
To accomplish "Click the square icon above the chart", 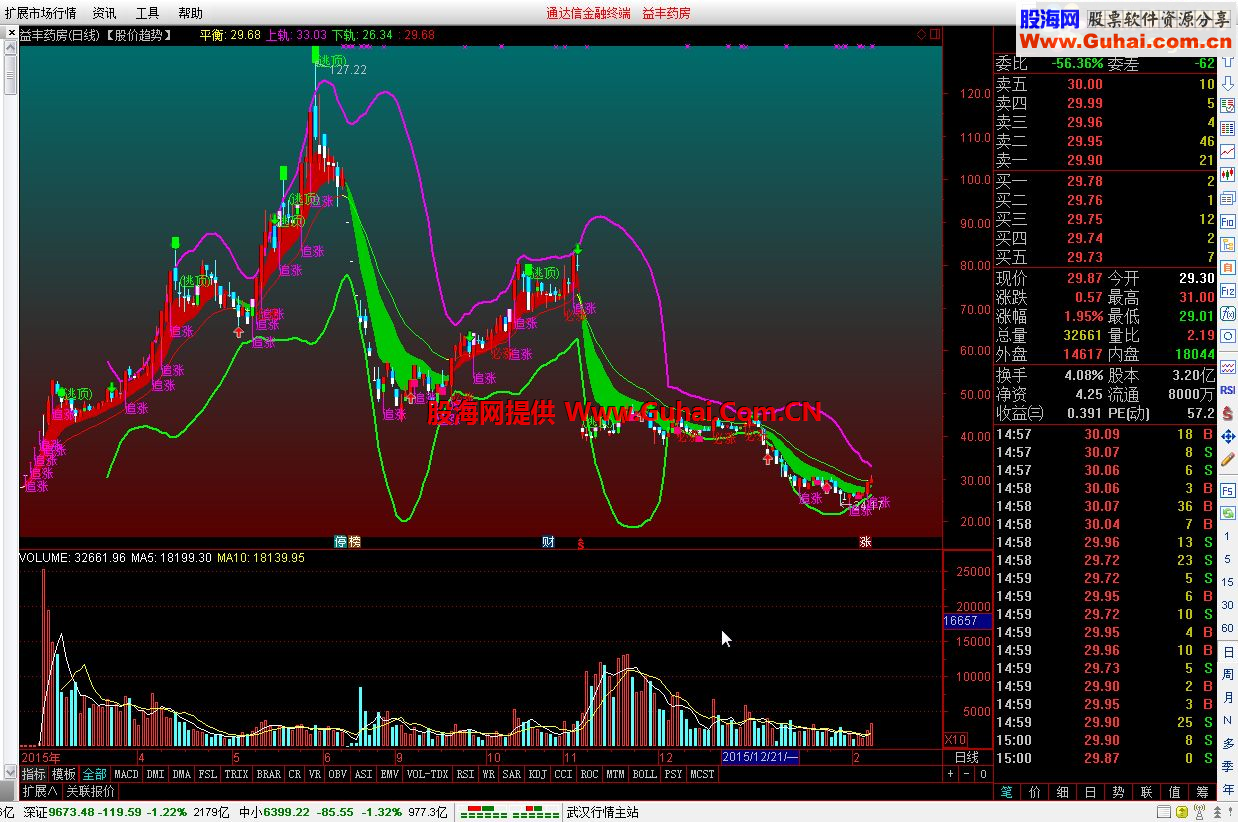I will pos(935,34).
